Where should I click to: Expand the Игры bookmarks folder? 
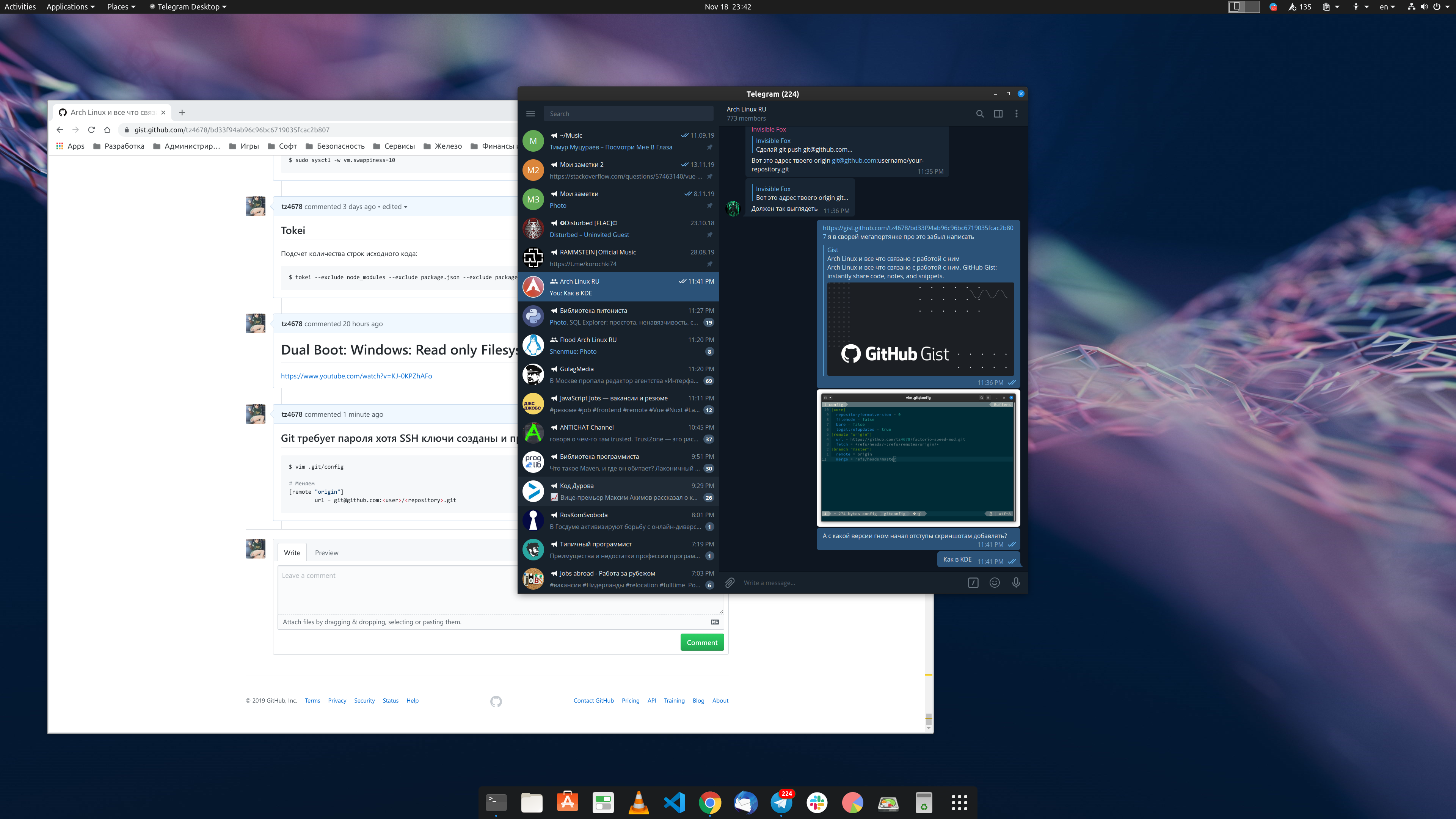(x=244, y=146)
